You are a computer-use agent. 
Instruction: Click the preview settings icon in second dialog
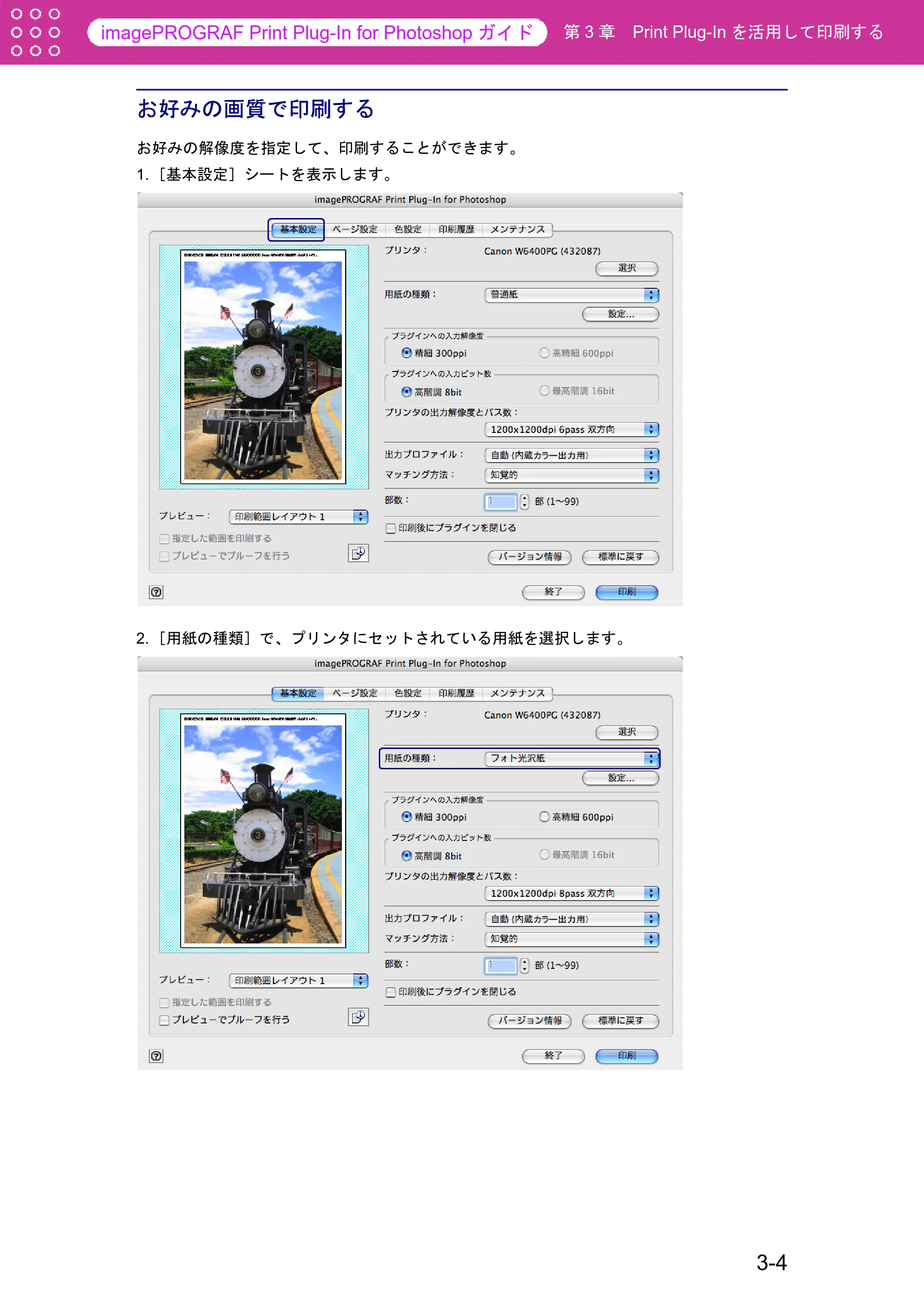point(359,1016)
